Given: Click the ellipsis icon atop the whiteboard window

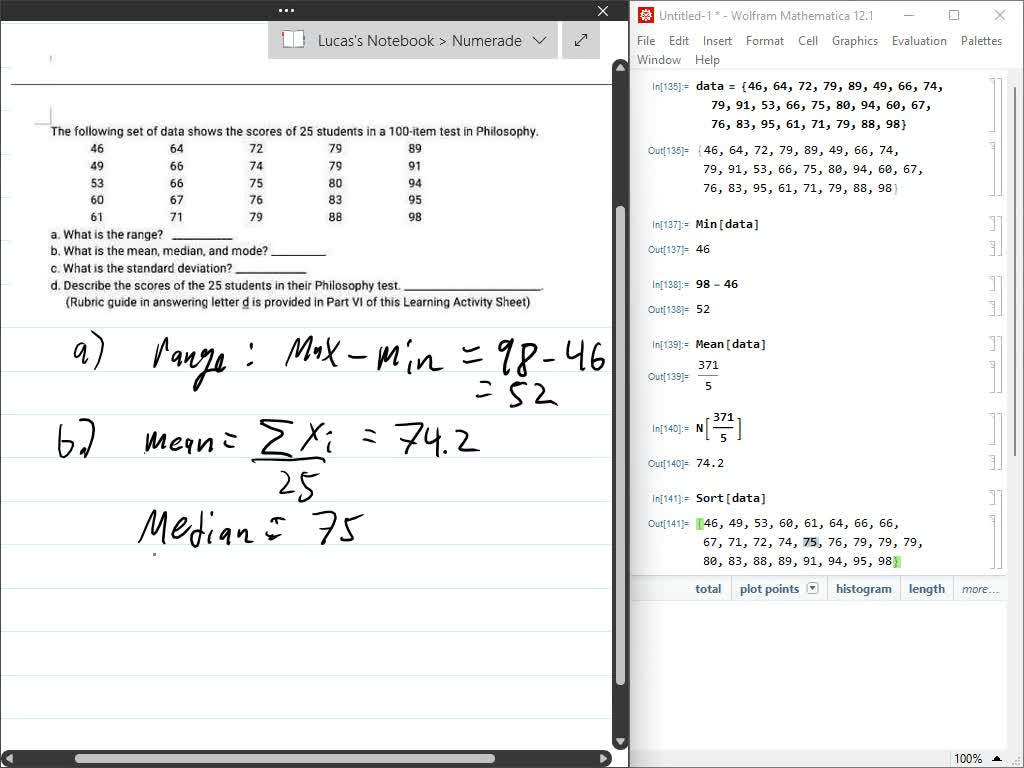Looking at the screenshot, I should coord(286,10).
